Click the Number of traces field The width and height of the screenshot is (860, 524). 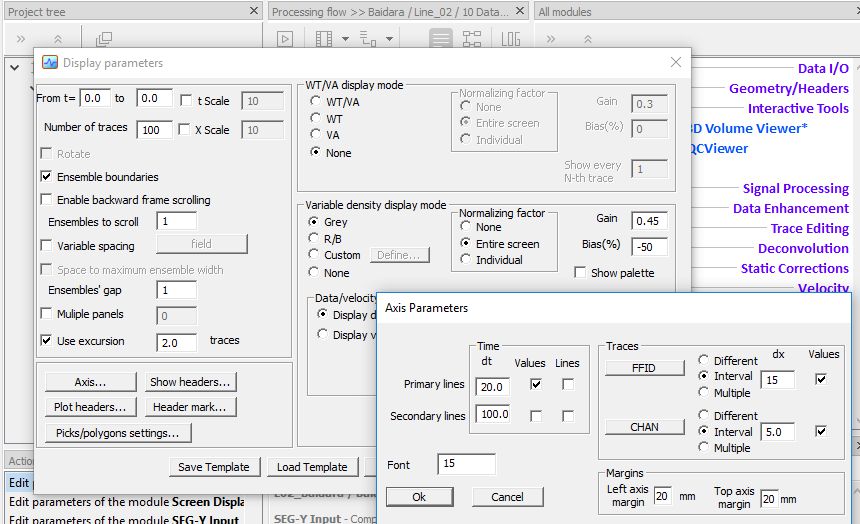pyautogui.click(x=154, y=129)
